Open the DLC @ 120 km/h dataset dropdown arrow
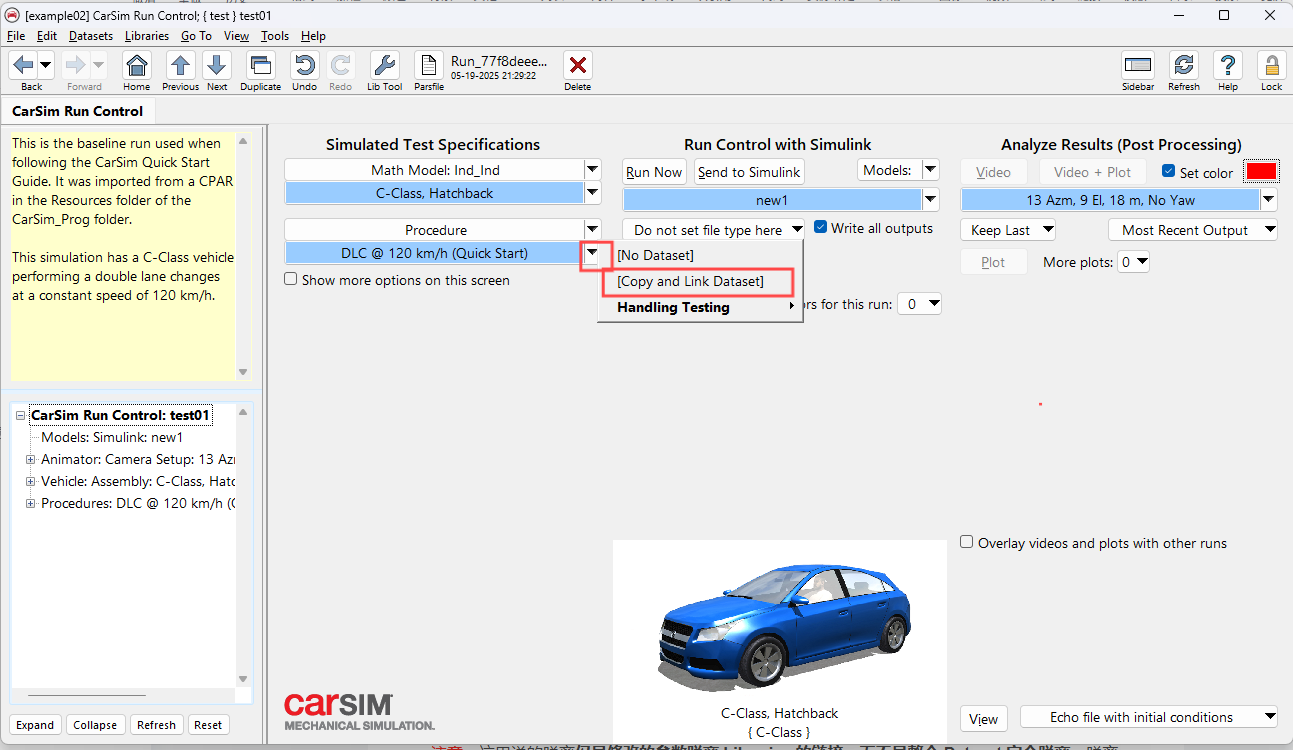1293x750 pixels. (592, 253)
